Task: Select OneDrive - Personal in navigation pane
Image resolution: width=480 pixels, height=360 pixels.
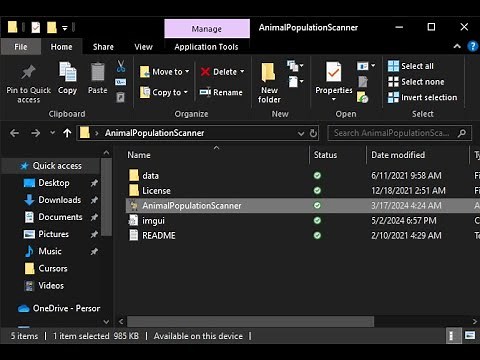Action: 59,308
